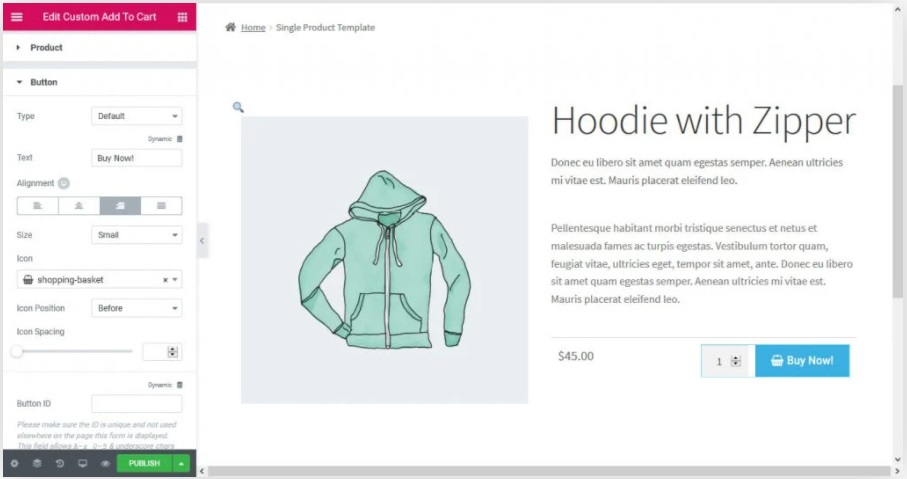The image size is (907, 479).
Task: Select center alignment option
Action: (x=79, y=206)
